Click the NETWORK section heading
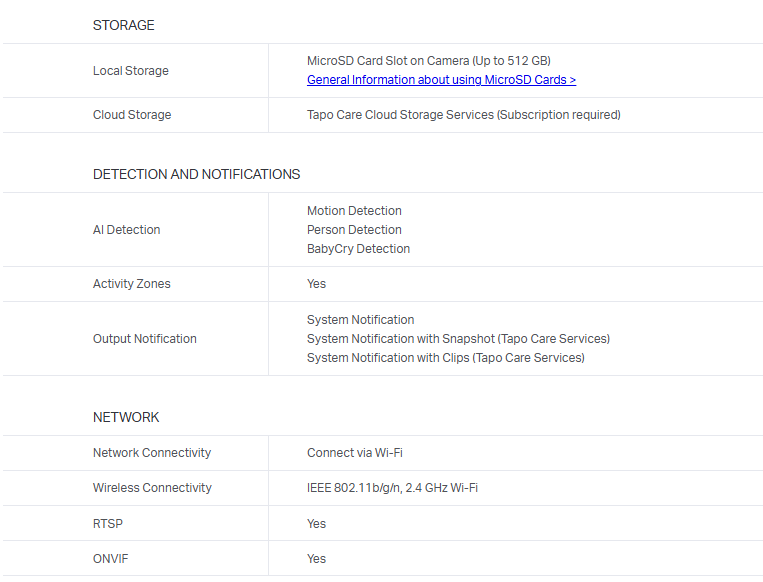 tap(126, 417)
